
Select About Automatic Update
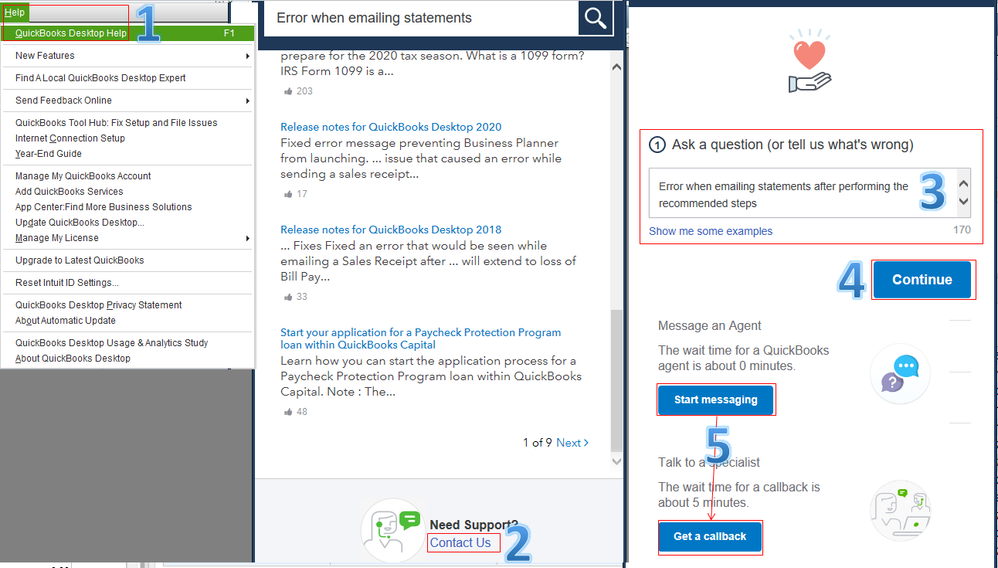coord(65,320)
